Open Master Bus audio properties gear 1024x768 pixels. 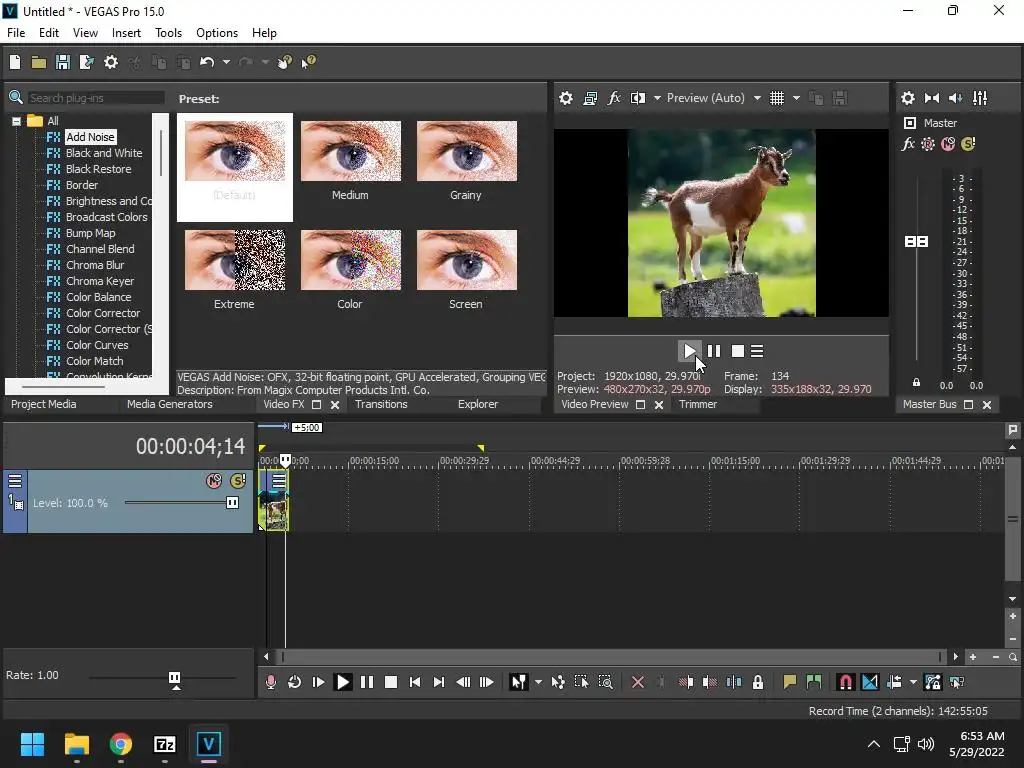tap(908, 98)
